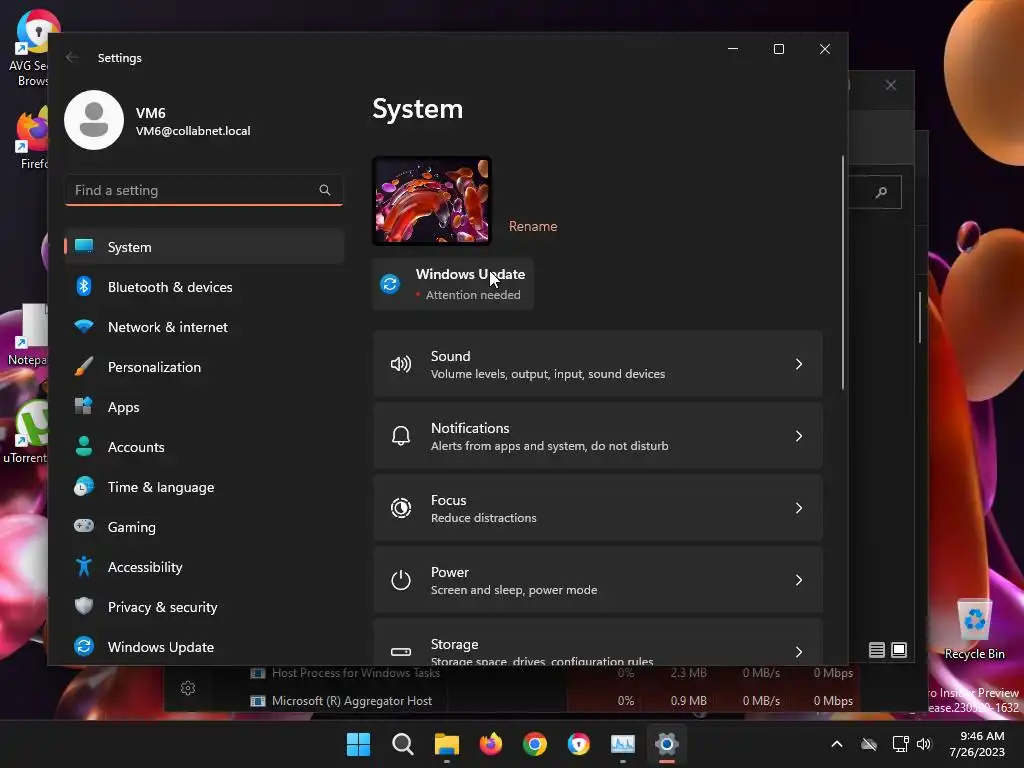
Task: Switch to large thumbnails view icon in background window
Action: coord(899,650)
